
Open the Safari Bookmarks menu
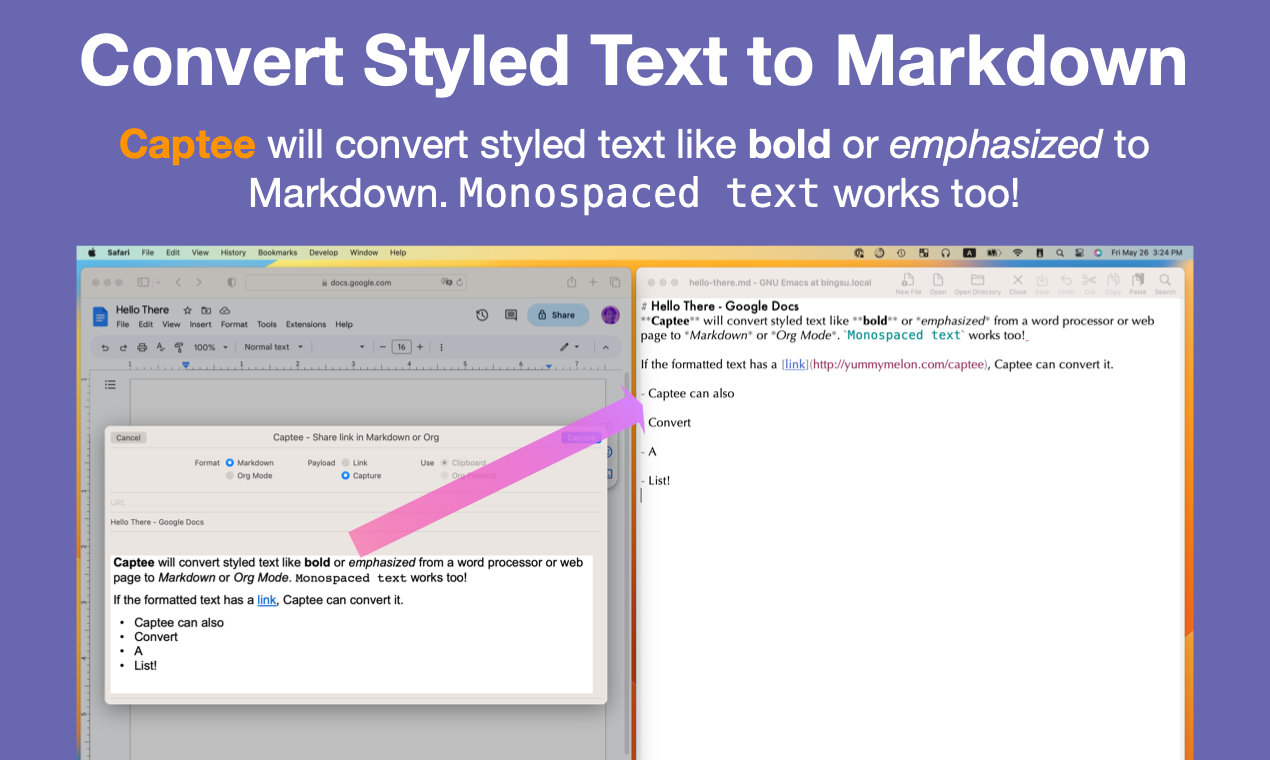point(277,253)
